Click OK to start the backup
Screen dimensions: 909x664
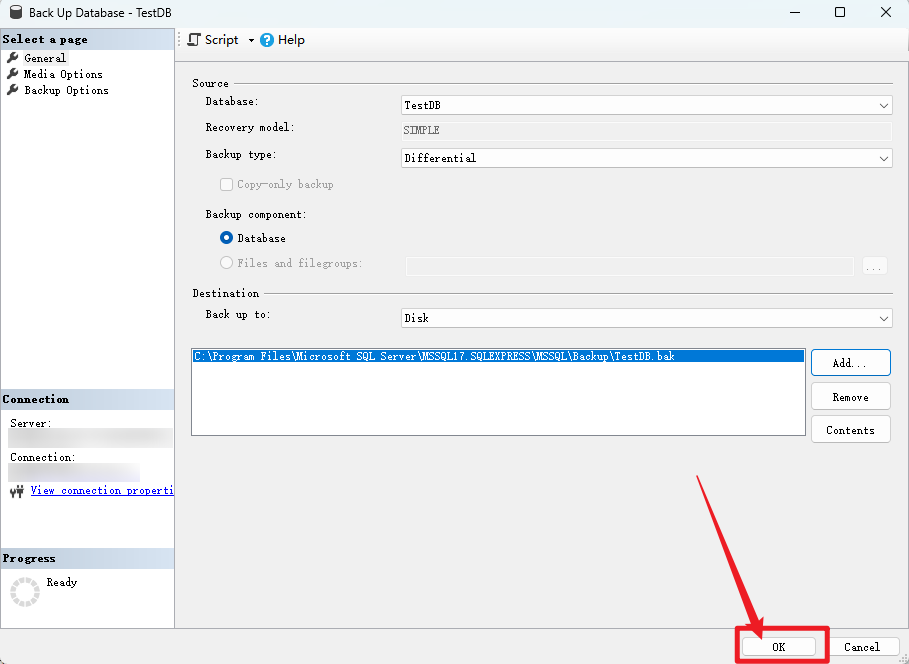[x=779, y=647]
